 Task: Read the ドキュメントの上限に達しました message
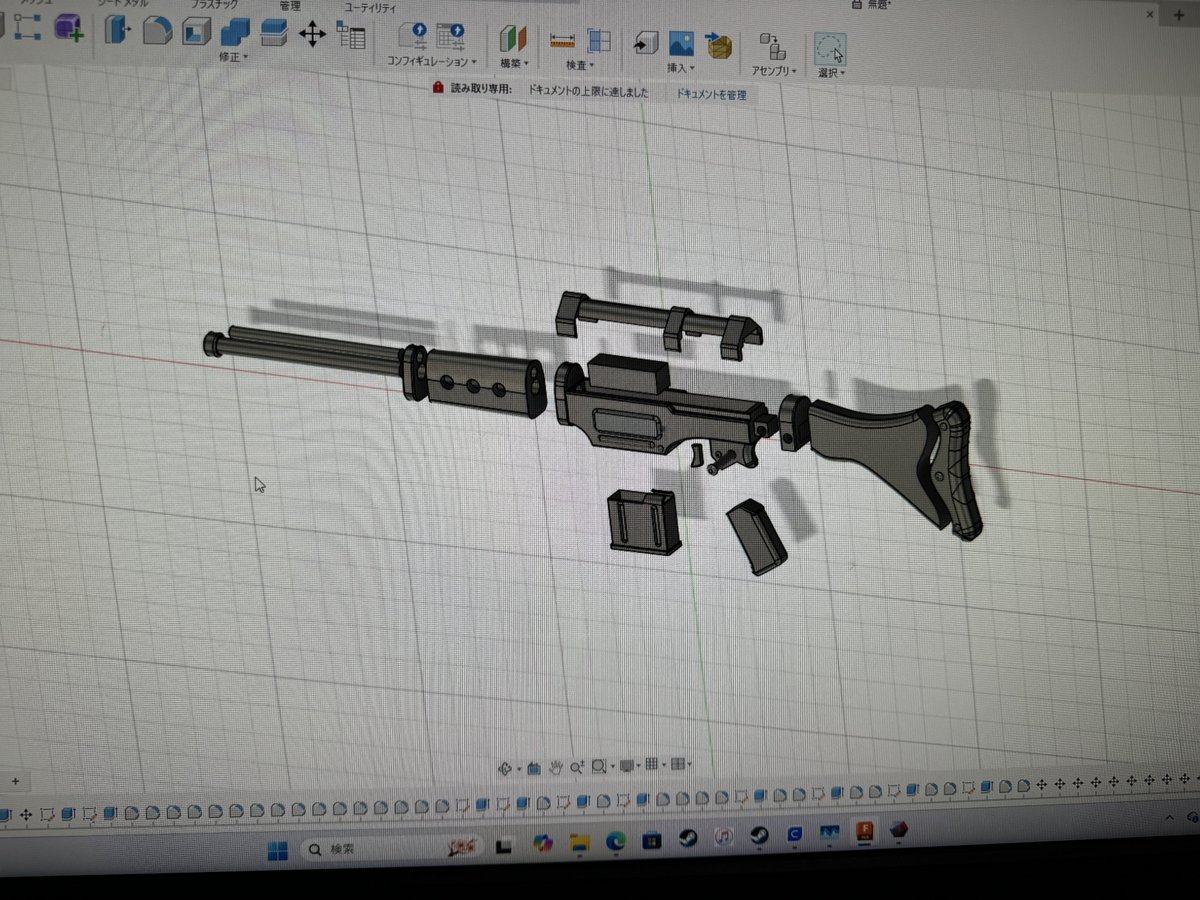[x=588, y=91]
